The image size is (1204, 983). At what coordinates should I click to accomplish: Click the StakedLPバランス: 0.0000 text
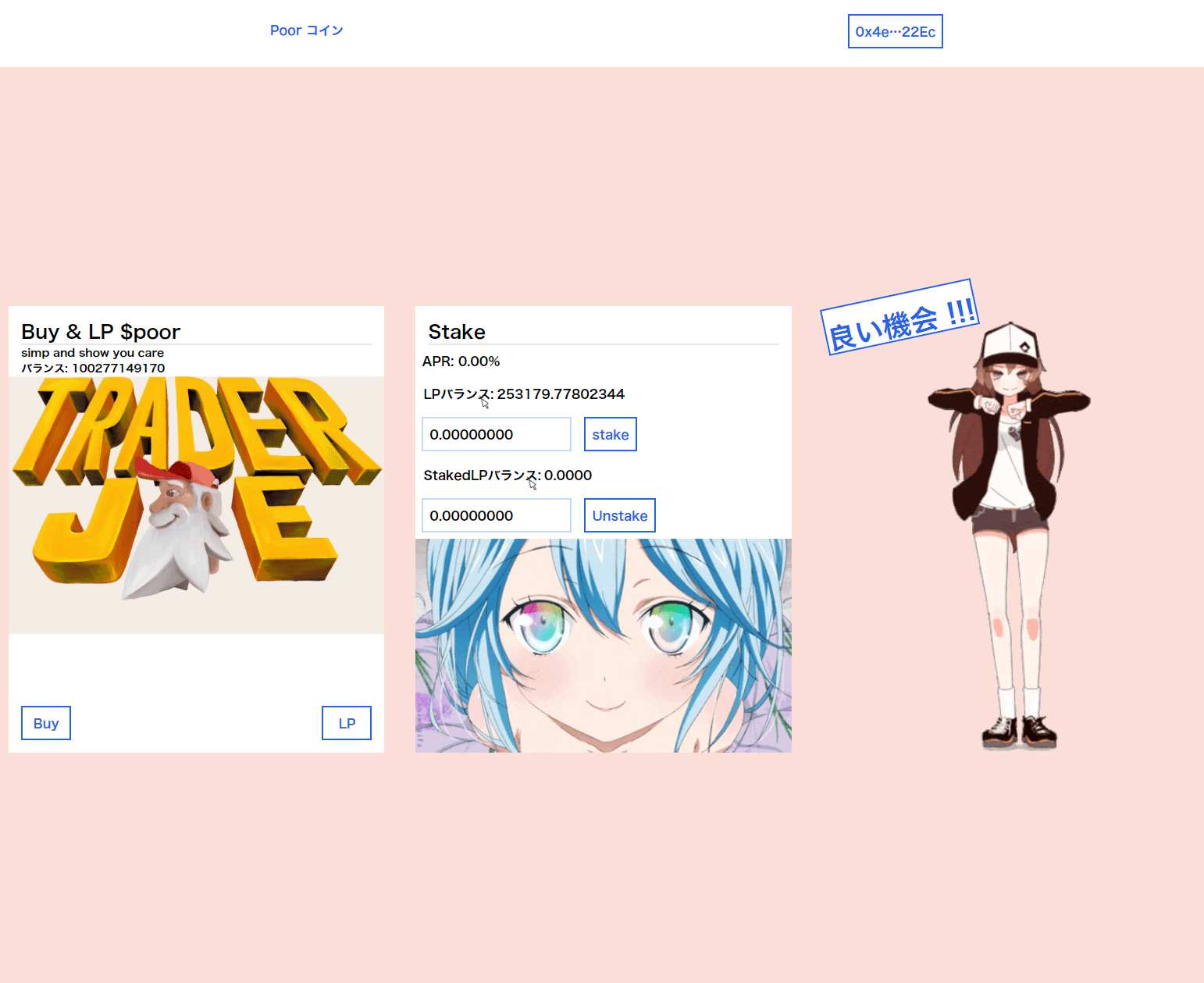click(508, 475)
